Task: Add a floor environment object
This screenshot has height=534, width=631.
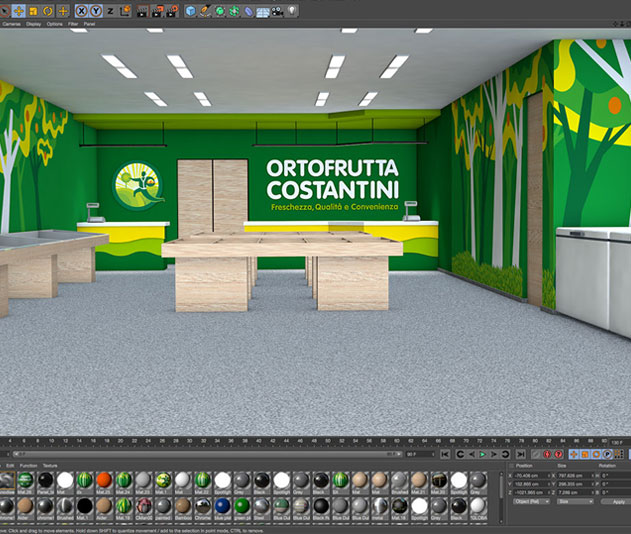Action: 263,12
